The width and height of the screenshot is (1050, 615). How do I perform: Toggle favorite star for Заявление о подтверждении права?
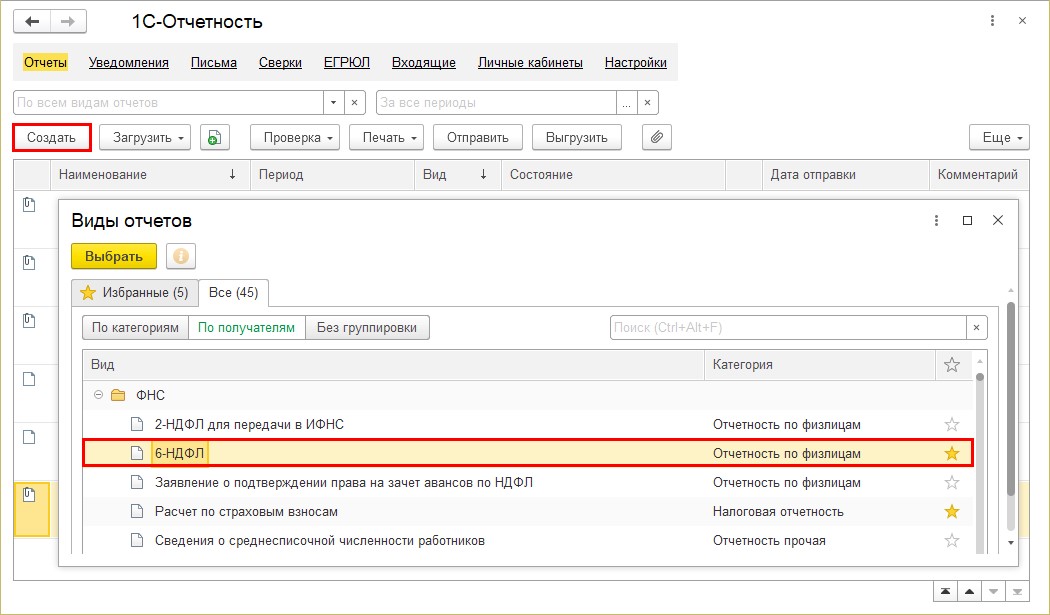click(x=952, y=482)
